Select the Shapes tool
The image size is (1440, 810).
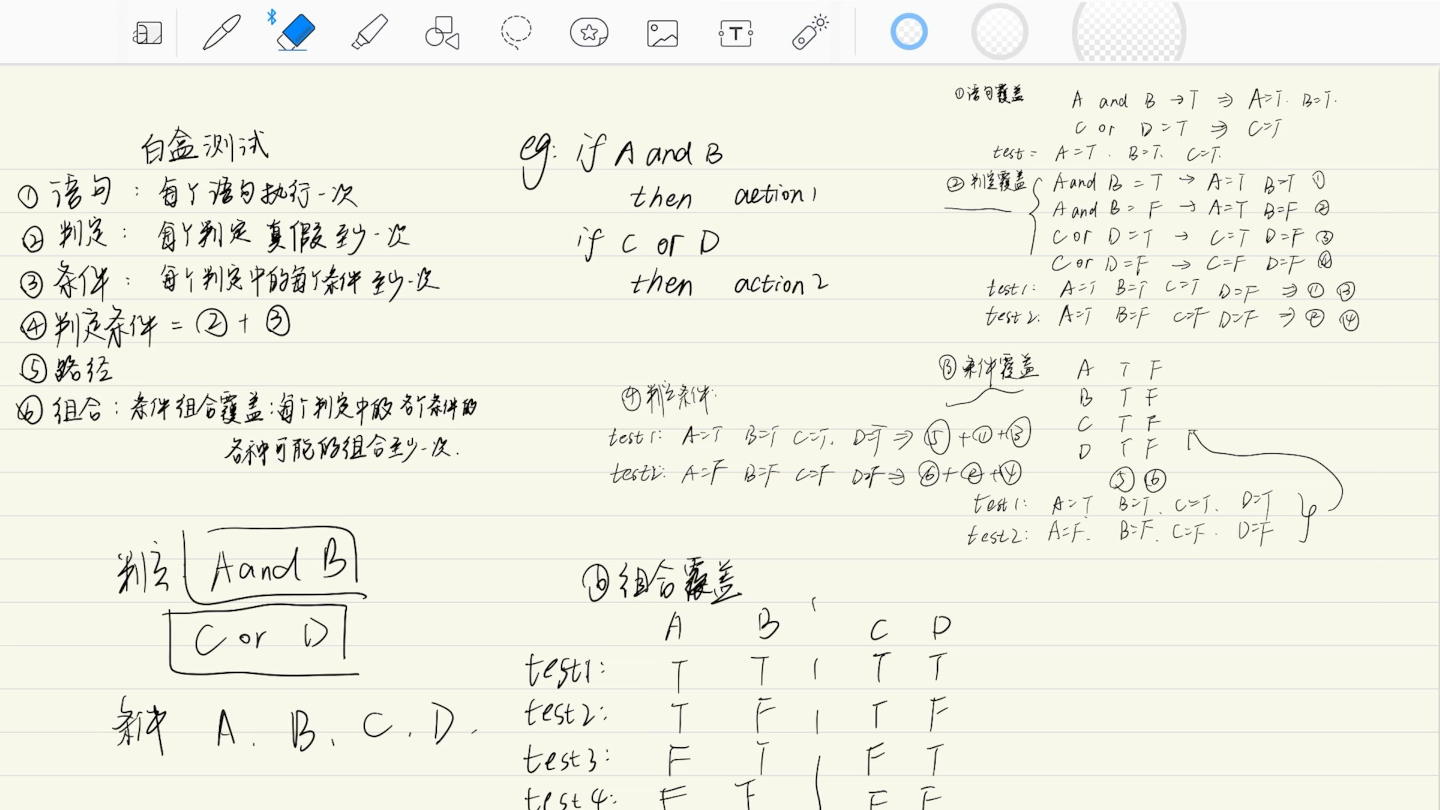point(442,33)
